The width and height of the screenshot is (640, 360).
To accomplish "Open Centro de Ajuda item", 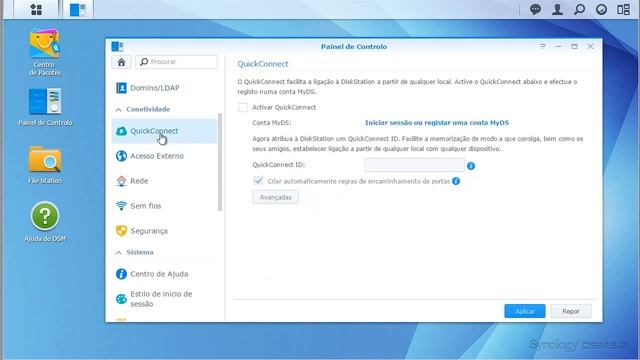I will click(164, 274).
